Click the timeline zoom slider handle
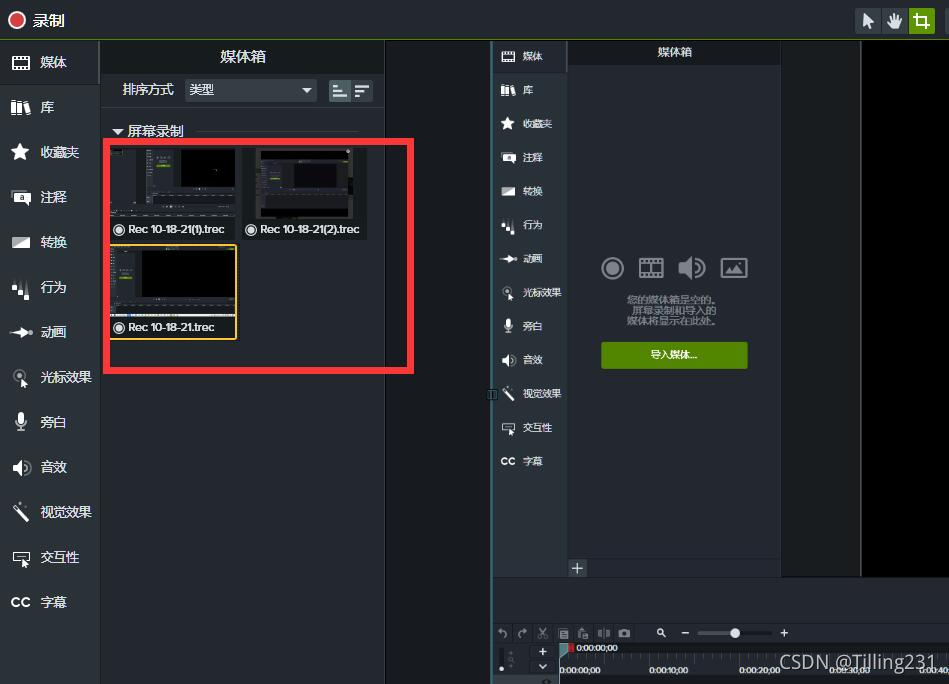 tap(735, 633)
